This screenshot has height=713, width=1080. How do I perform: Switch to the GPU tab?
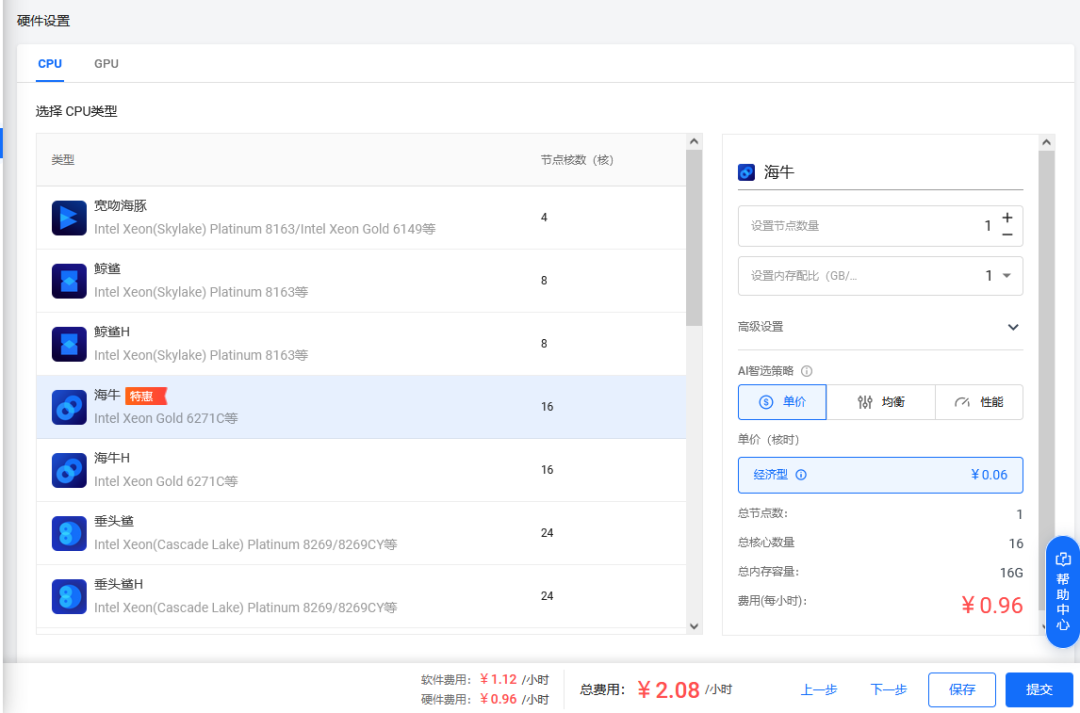pyautogui.click(x=106, y=63)
